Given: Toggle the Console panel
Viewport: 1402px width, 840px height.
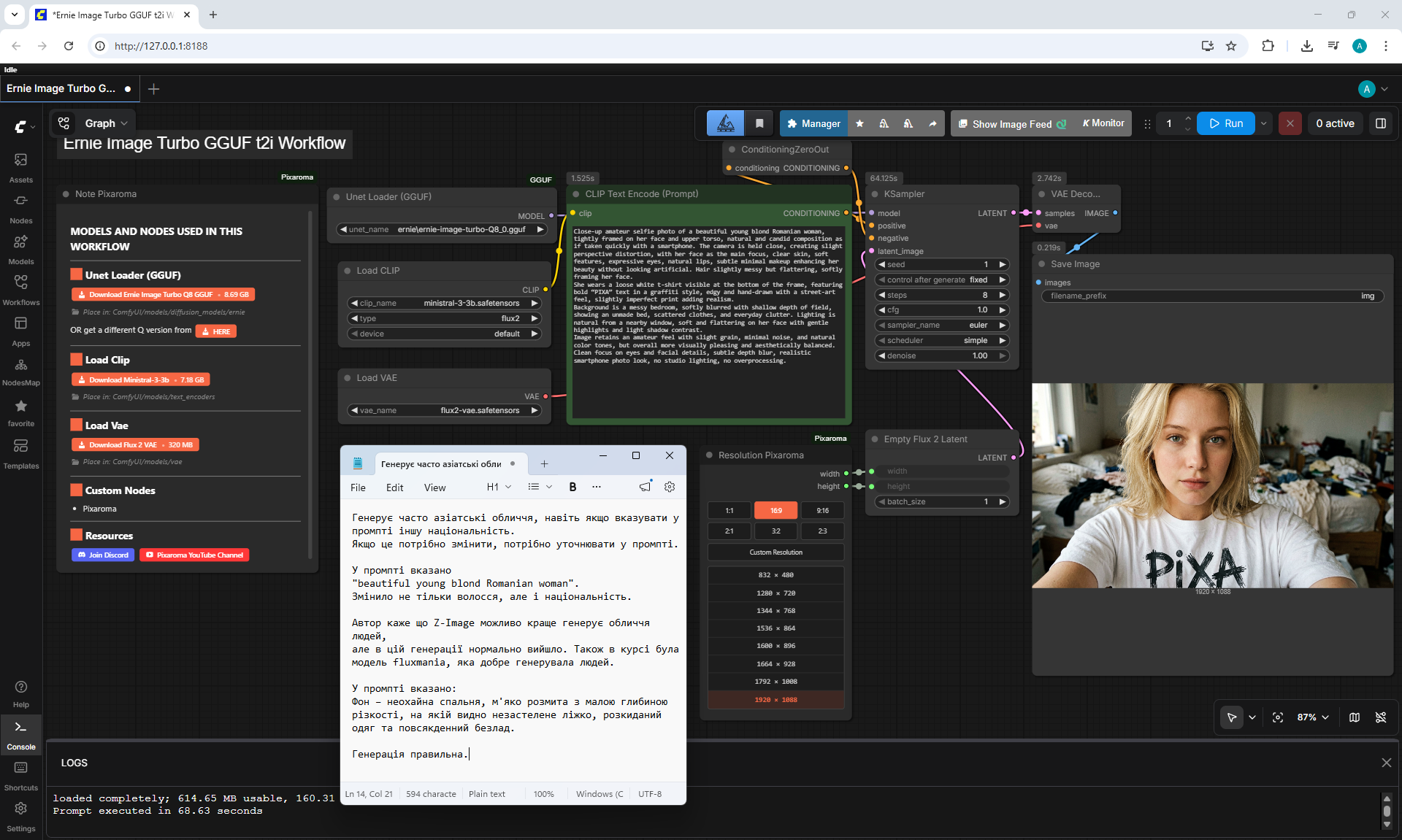Looking at the screenshot, I should pyautogui.click(x=20, y=734).
